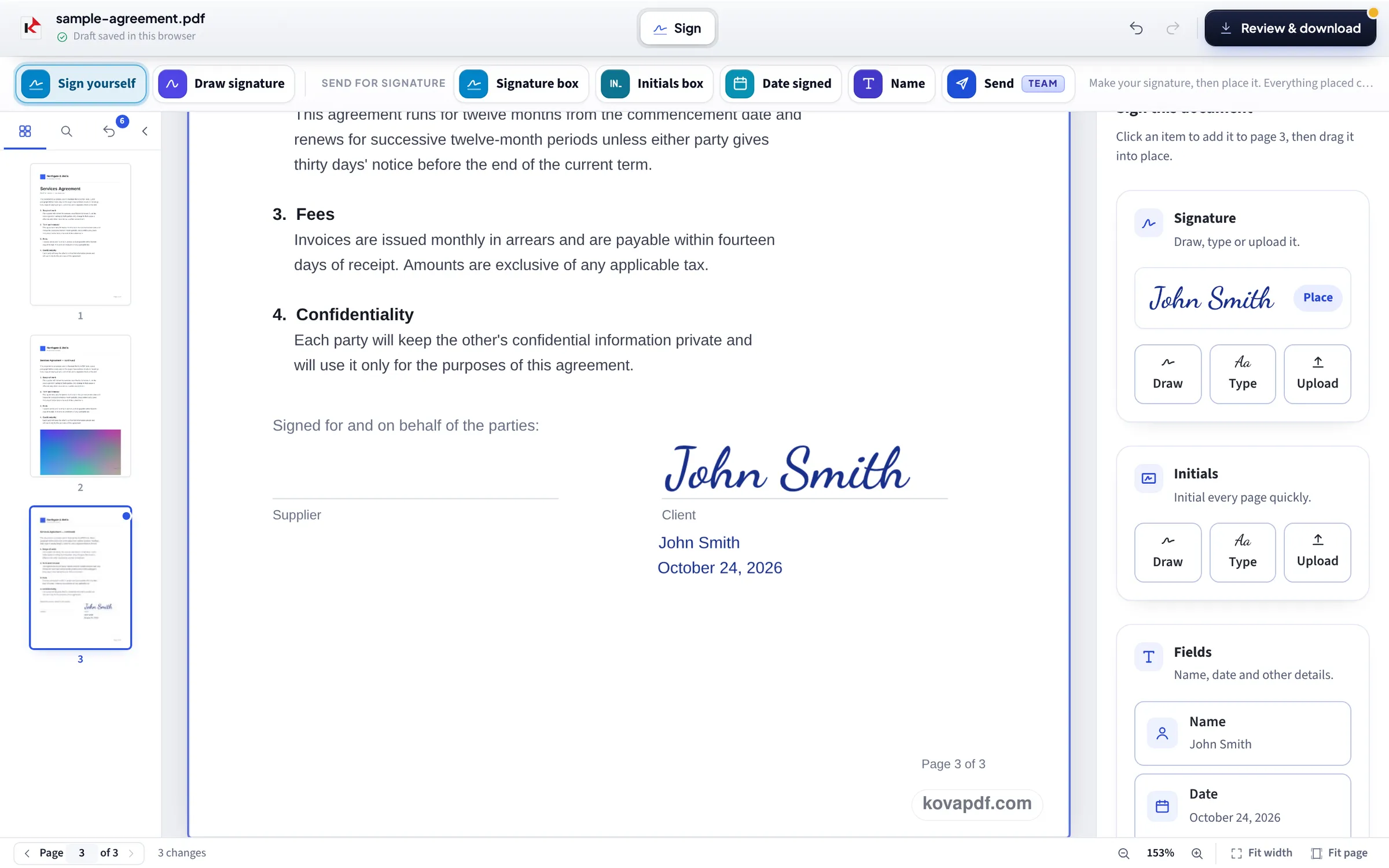Click Fit page option
Image resolution: width=1389 pixels, height=868 pixels.
pos(1340,853)
